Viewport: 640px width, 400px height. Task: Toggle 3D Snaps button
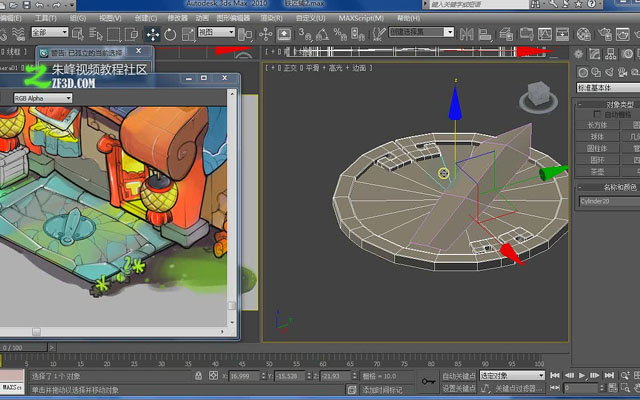tap(304, 34)
